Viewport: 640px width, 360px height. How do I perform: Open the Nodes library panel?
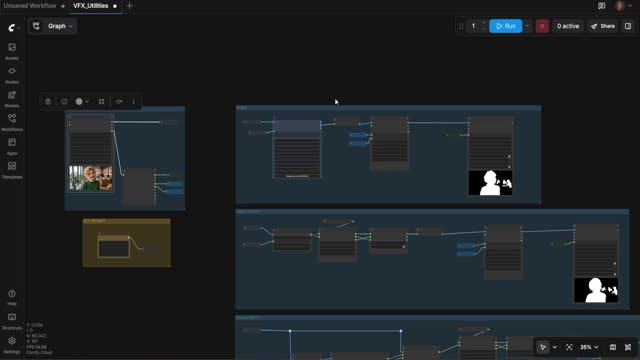tap(12, 75)
